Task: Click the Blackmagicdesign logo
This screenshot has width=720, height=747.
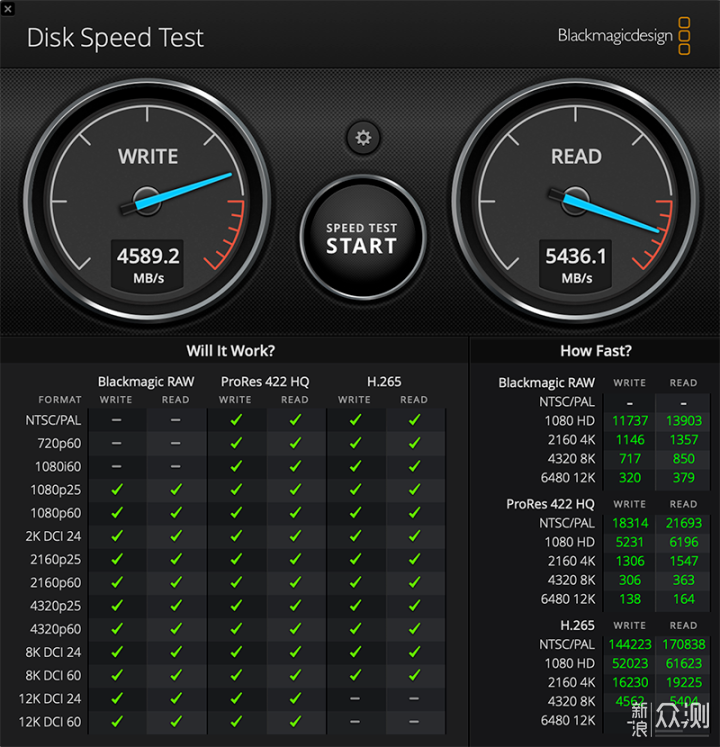Action: coord(624,36)
